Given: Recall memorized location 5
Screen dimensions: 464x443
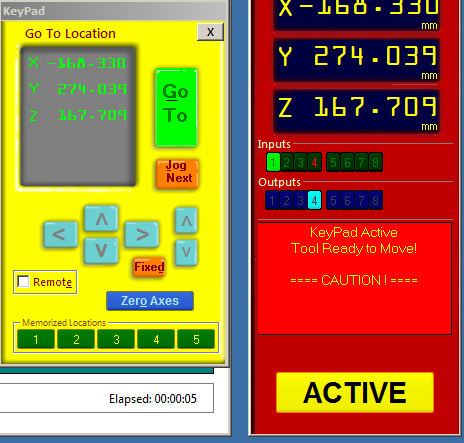Looking at the screenshot, I should click(x=196, y=339).
